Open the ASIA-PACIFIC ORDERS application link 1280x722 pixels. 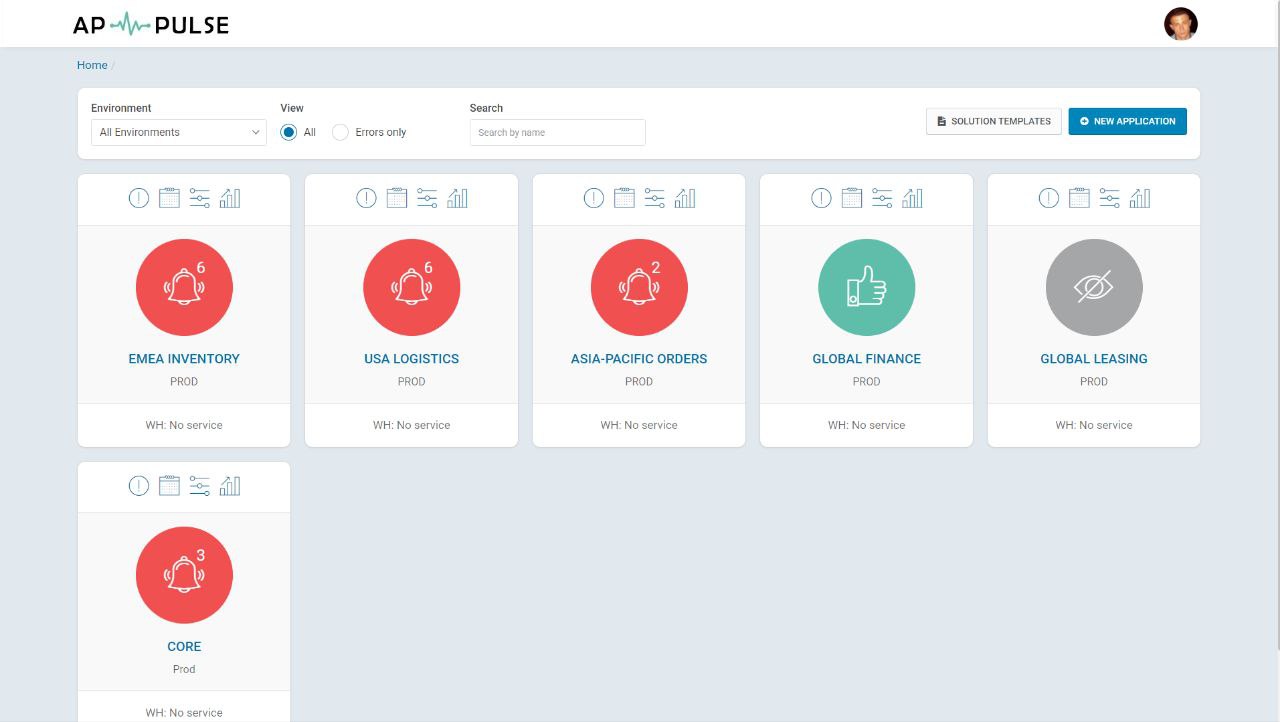tap(639, 359)
